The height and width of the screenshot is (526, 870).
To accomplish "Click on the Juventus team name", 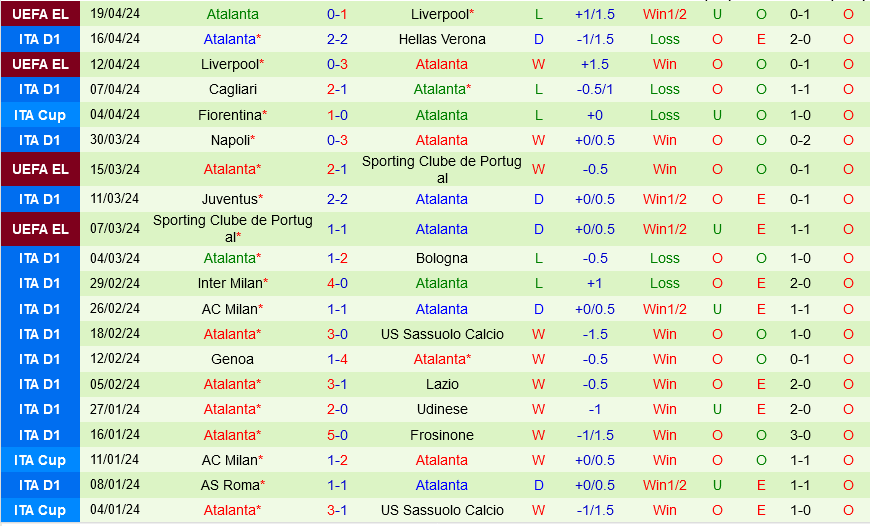I will point(229,199).
